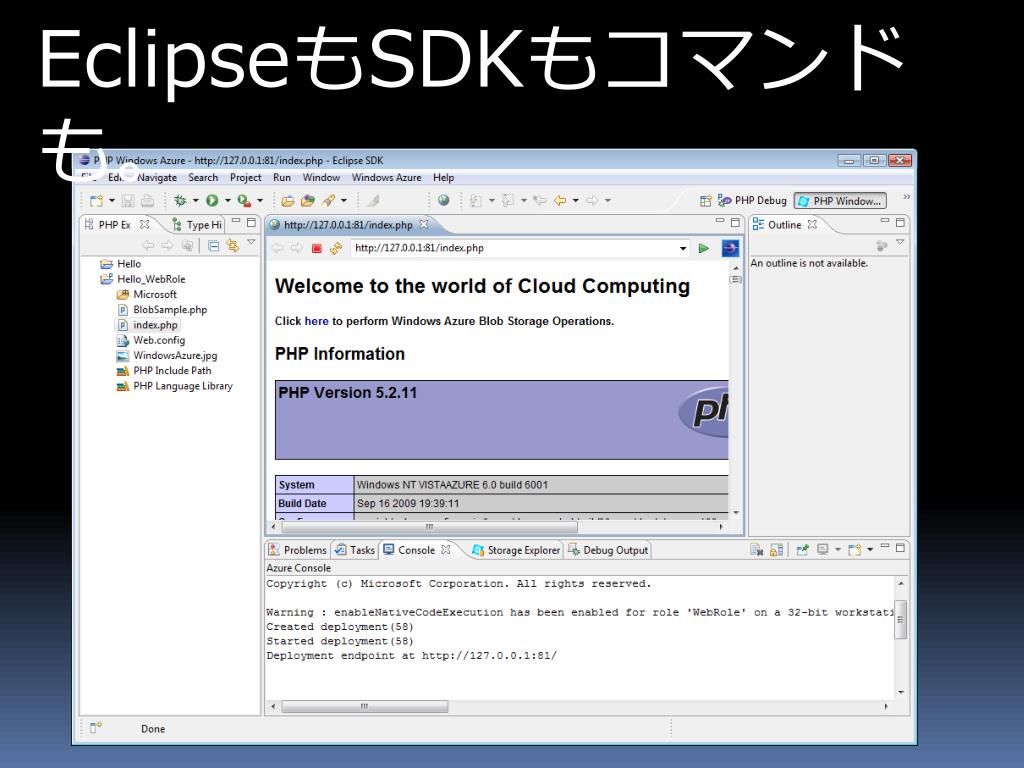Click the web browser globe toolbar icon
This screenshot has width=1024, height=768.
(443, 200)
